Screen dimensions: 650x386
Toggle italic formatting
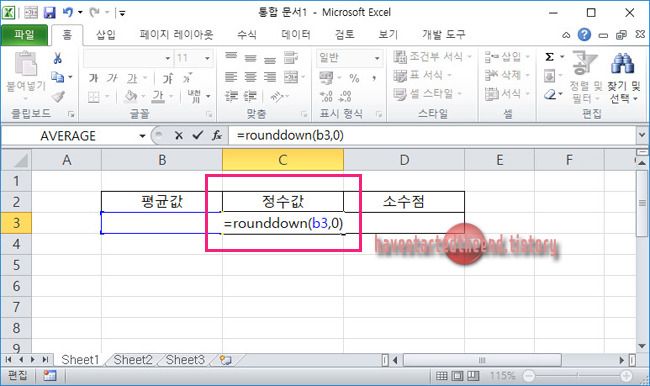pos(112,78)
